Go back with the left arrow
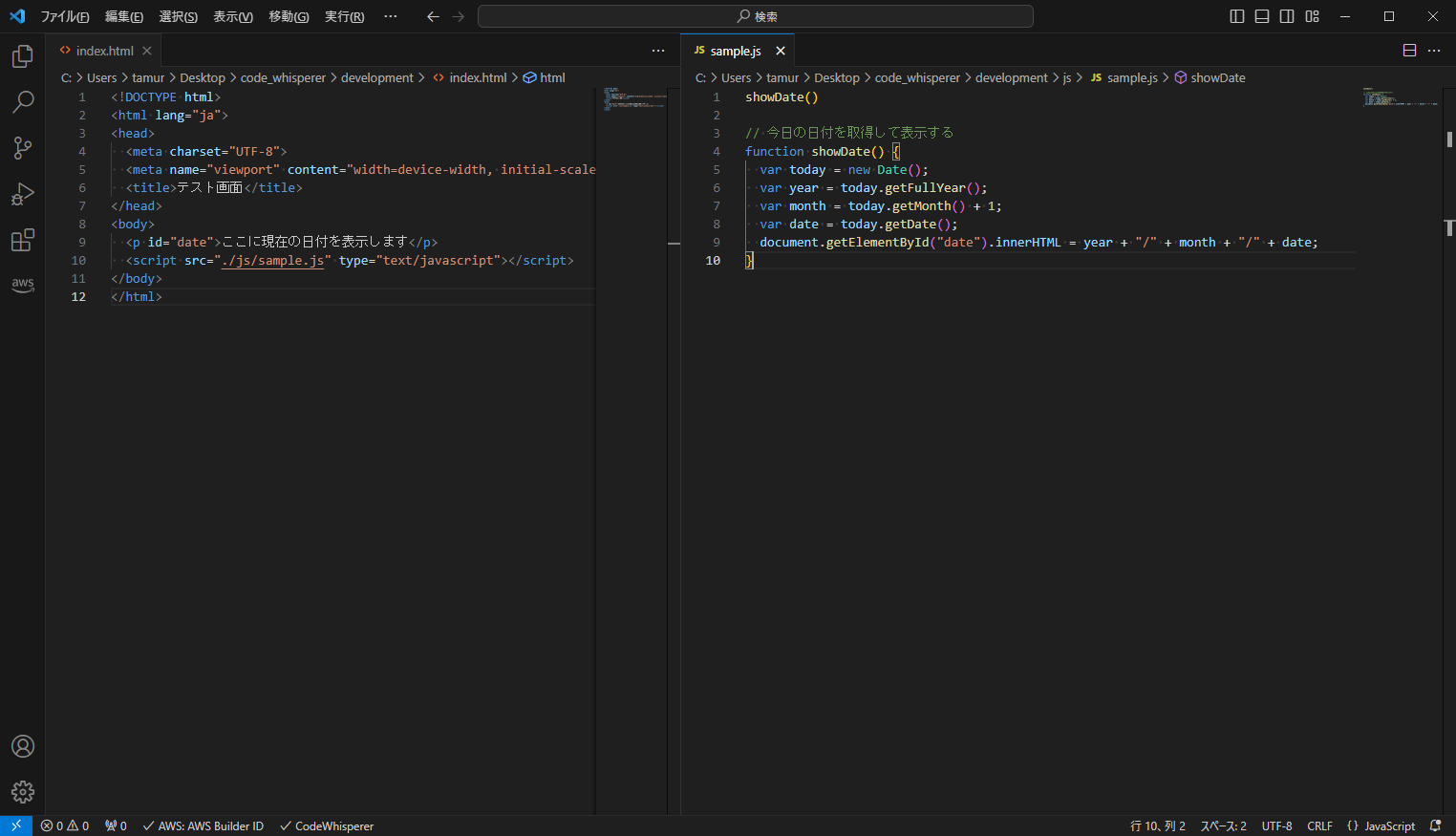 pos(433,16)
